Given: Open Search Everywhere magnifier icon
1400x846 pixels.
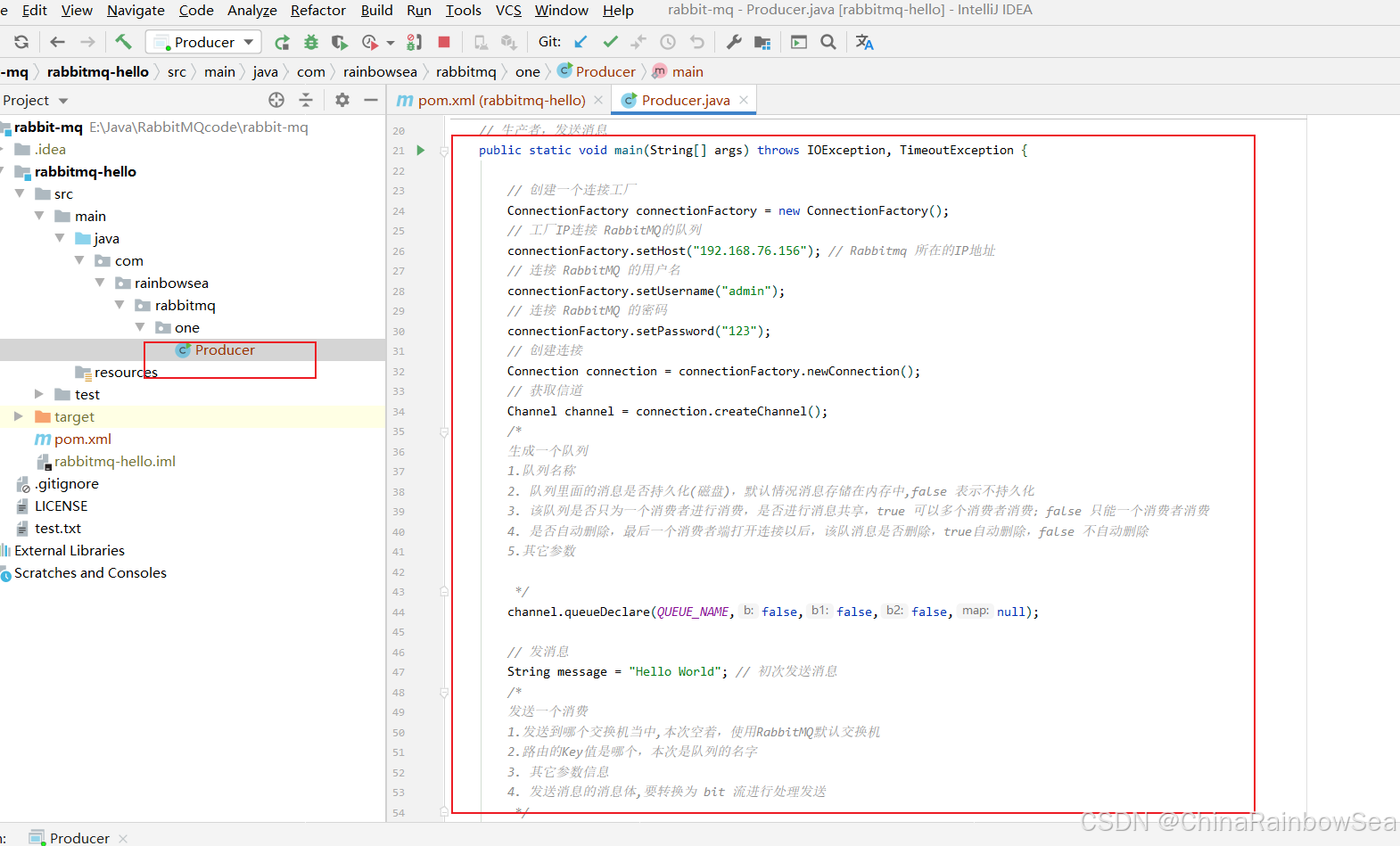Looking at the screenshot, I should coord(828,42).
